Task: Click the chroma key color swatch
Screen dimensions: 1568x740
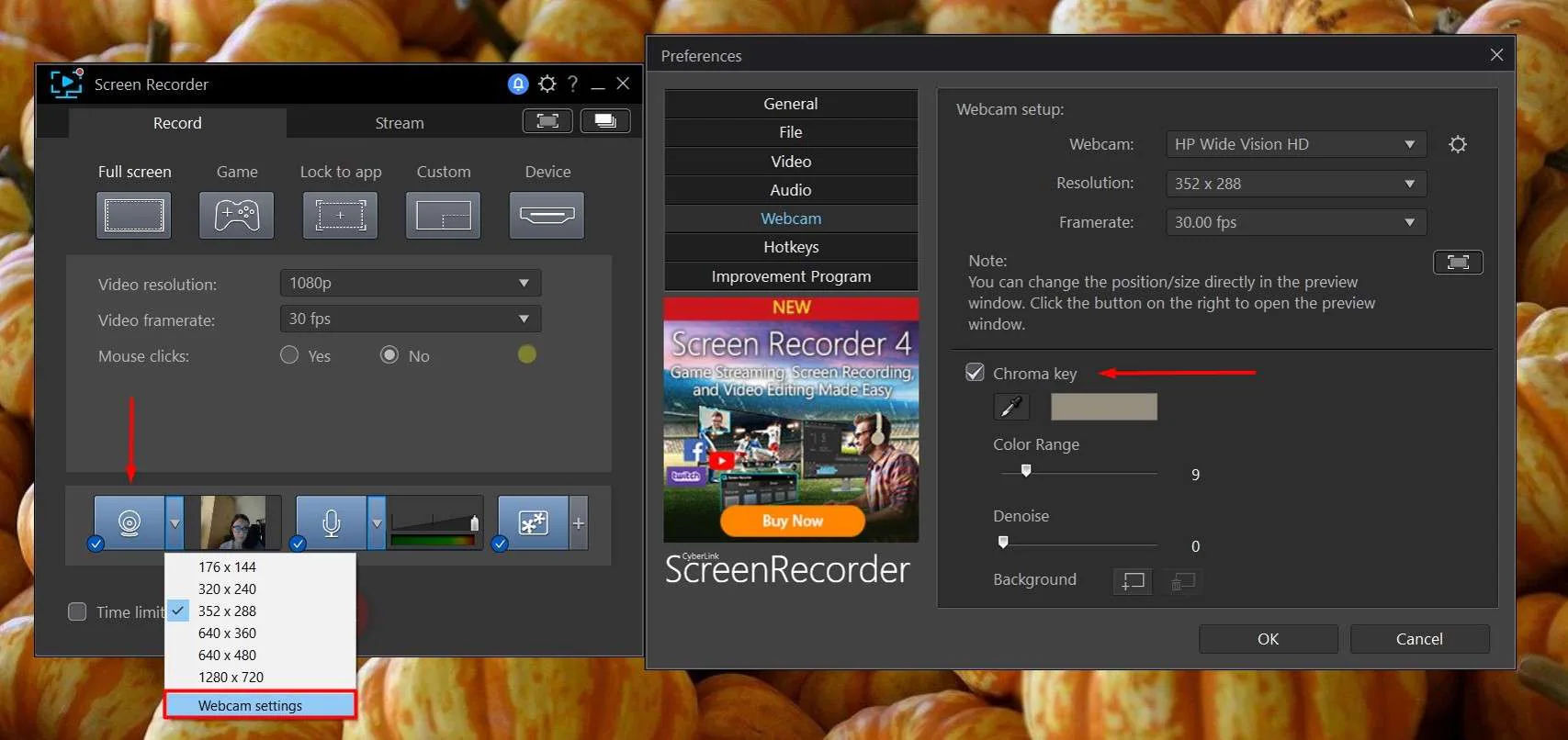Action: (1104, 407)
